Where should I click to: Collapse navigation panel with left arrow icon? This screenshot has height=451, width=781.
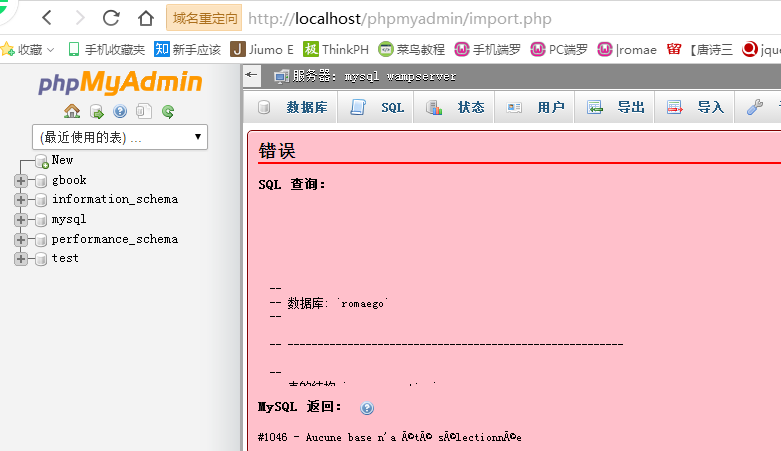click(x=252, y=75)
